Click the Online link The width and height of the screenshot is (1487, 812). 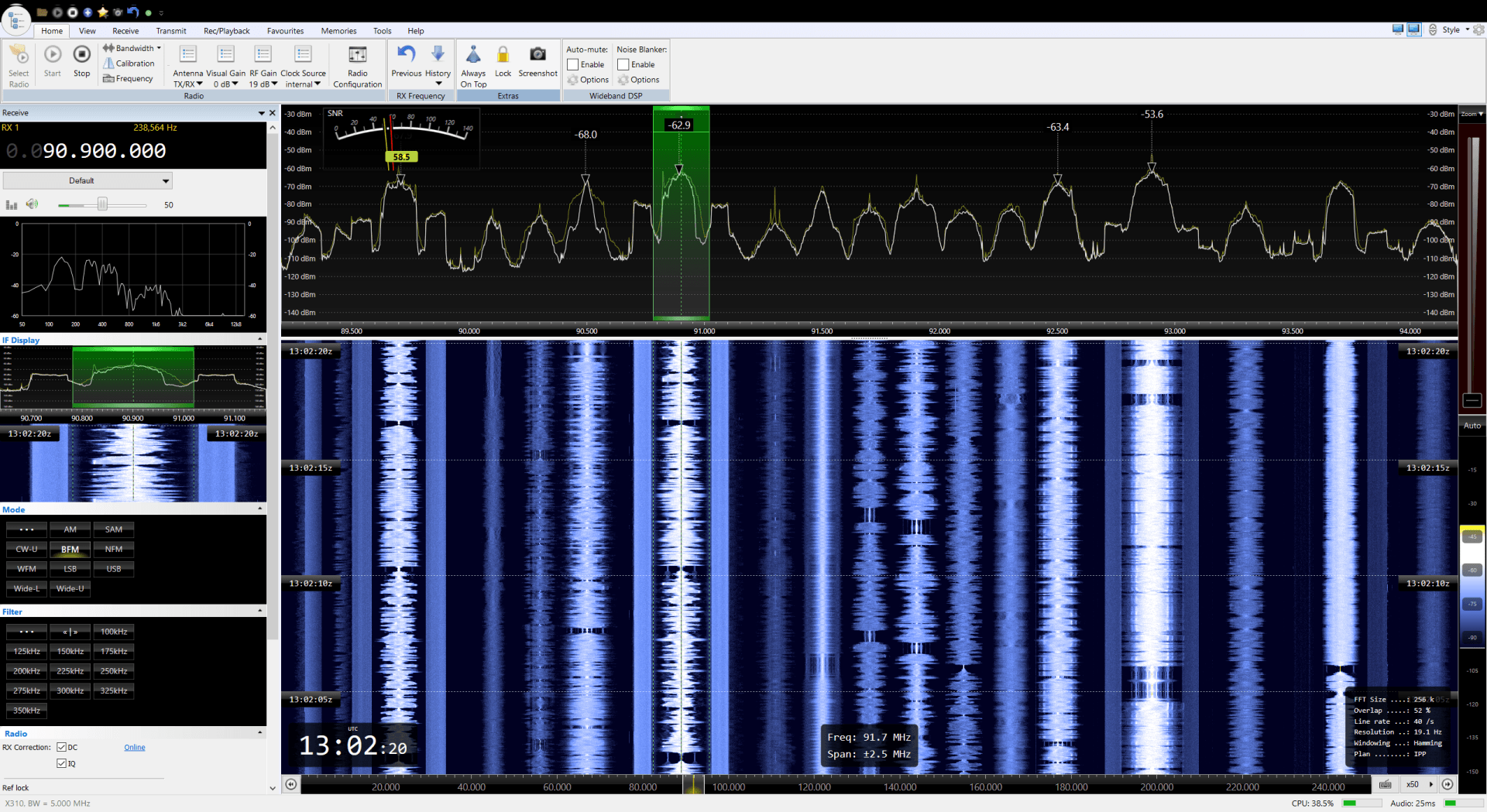pos(135,748)
